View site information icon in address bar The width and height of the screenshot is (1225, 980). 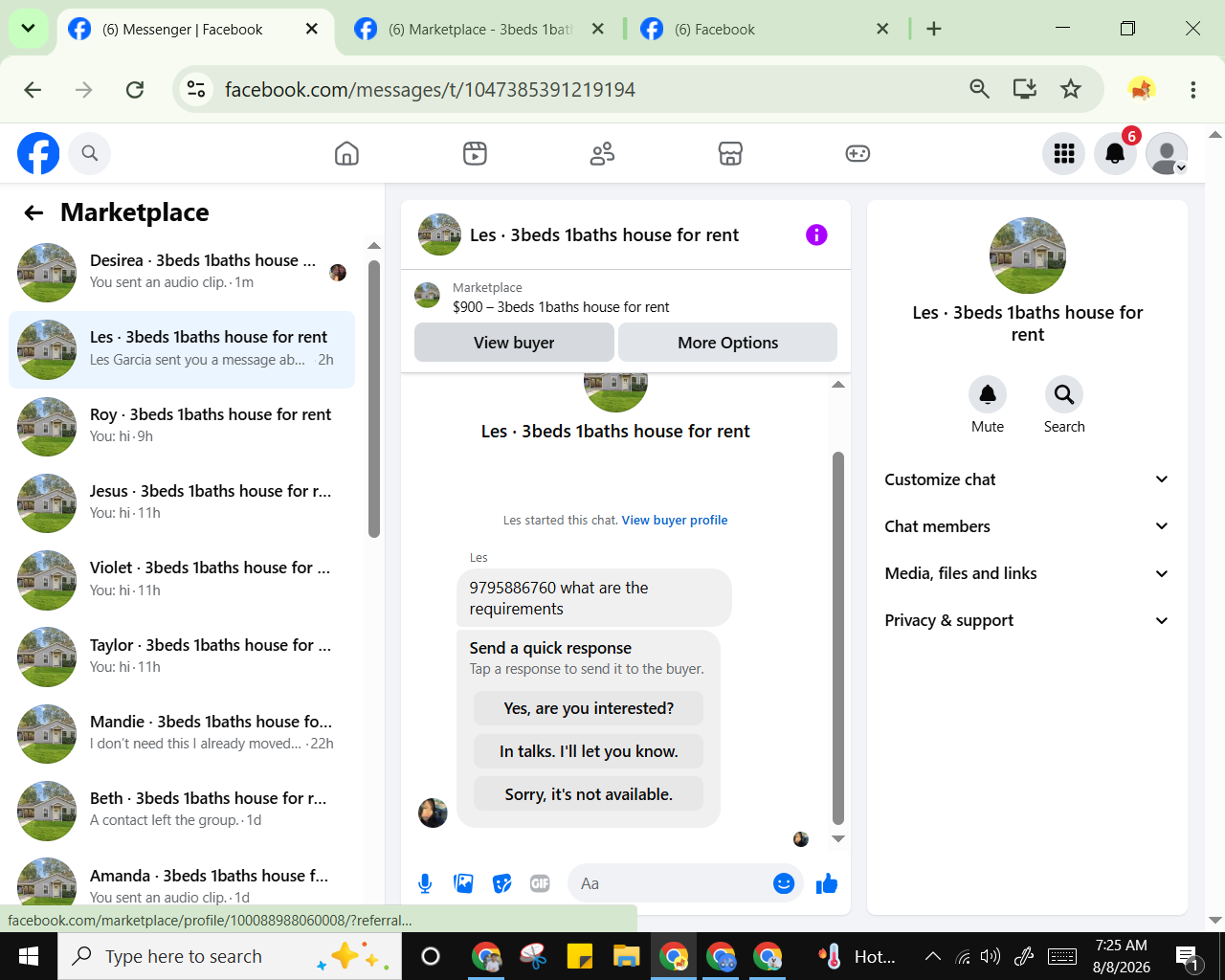tap(196, 89)
